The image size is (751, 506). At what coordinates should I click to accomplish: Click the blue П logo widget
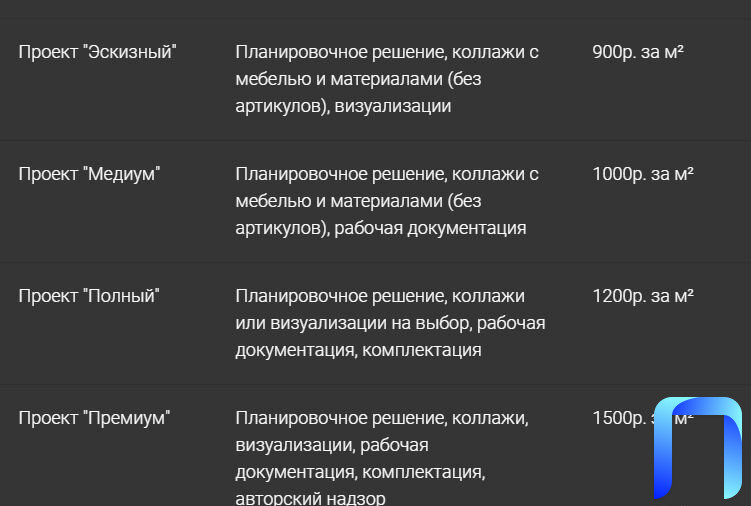tap(698, 448)
